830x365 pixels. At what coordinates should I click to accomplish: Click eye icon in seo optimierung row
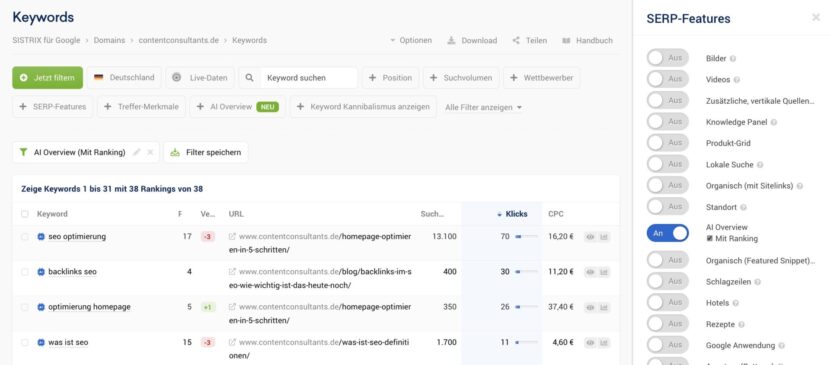click(590, 237)
